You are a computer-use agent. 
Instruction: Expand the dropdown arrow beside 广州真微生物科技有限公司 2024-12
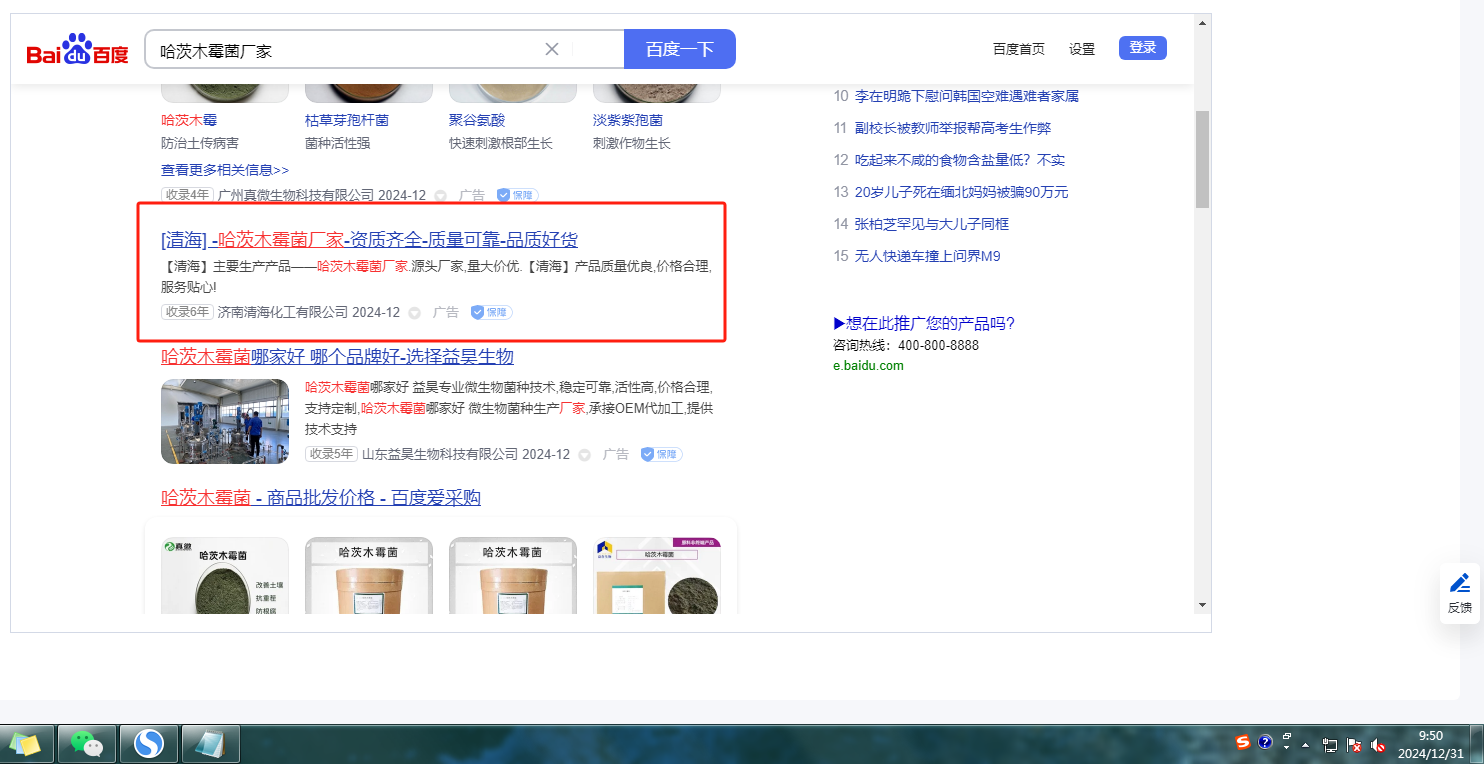(x=441, y=196)
